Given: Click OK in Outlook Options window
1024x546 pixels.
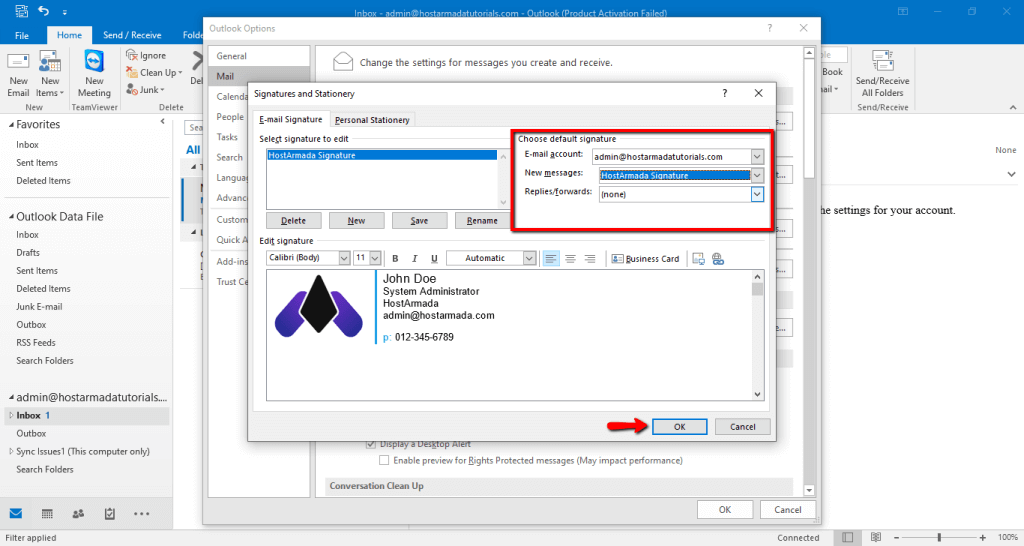Looking at the screenshot, I should click(725, 509).
